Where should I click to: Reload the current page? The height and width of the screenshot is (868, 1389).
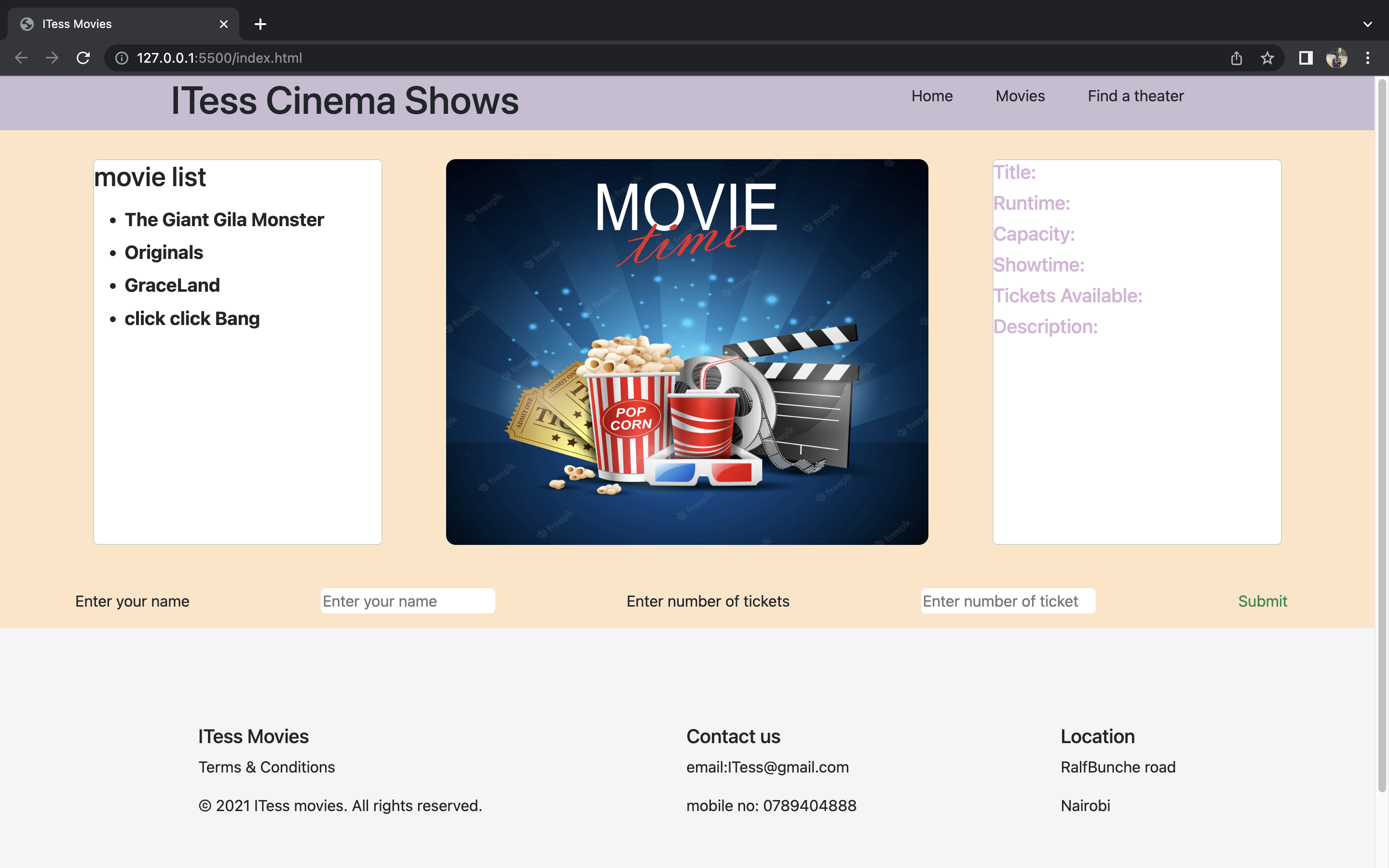click(x=83, y=58)
